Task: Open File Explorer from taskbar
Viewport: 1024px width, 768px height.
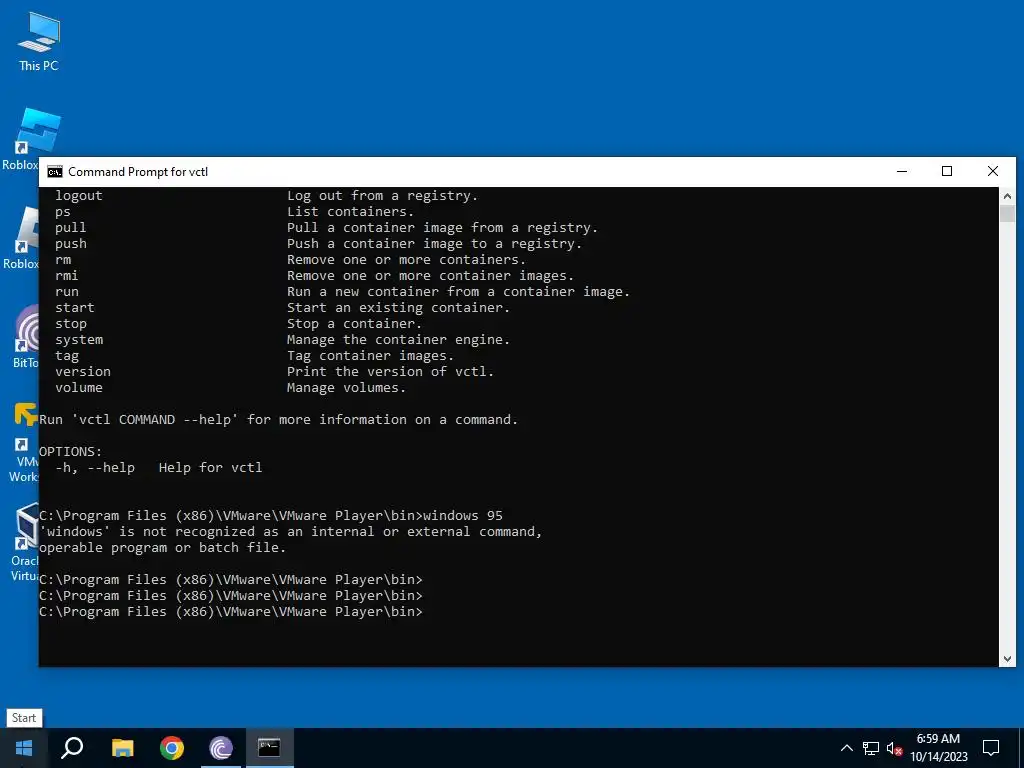Action: click(x=122, y=748)
